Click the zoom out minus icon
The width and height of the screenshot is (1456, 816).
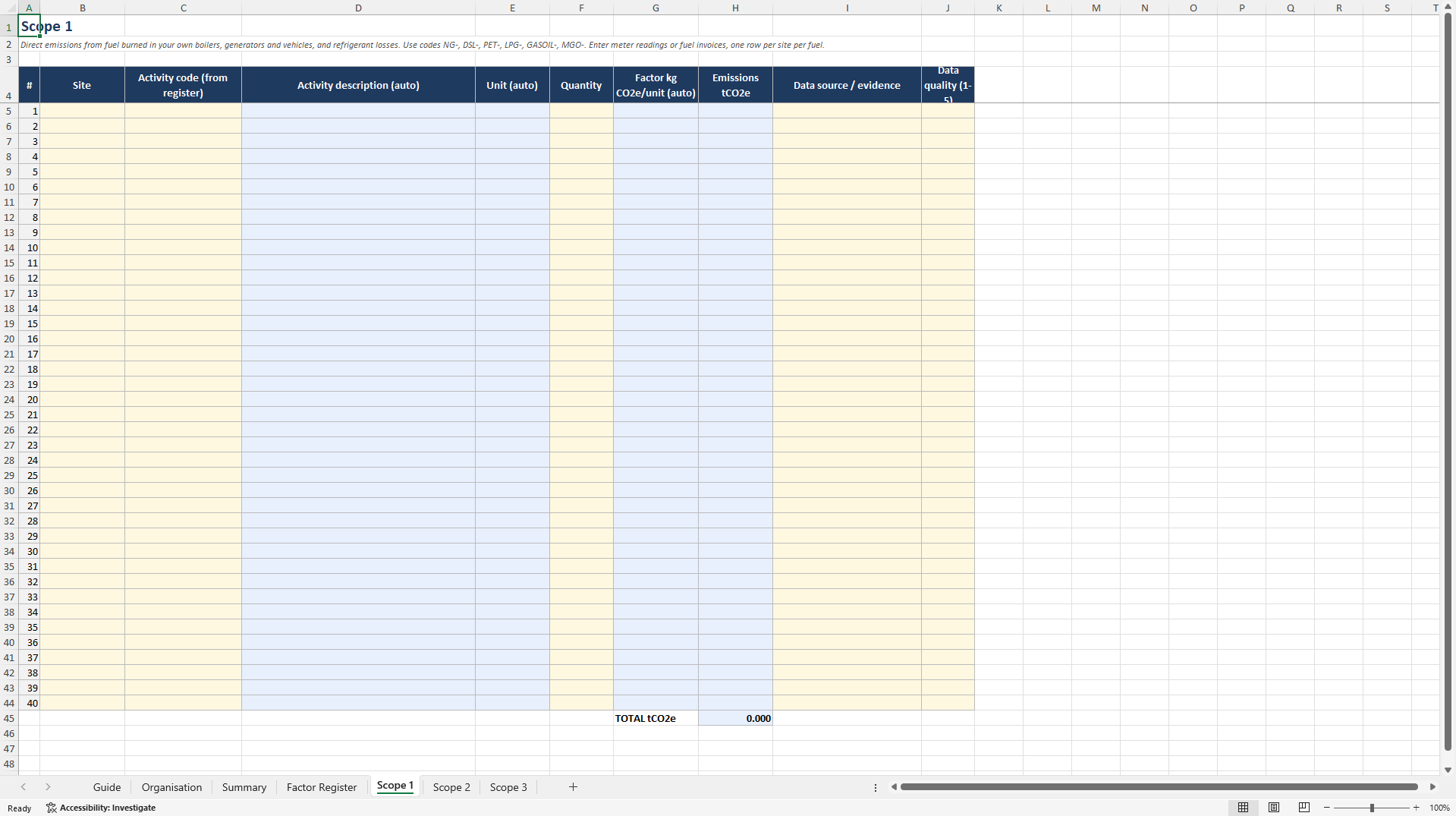(x=1327, y=808)
